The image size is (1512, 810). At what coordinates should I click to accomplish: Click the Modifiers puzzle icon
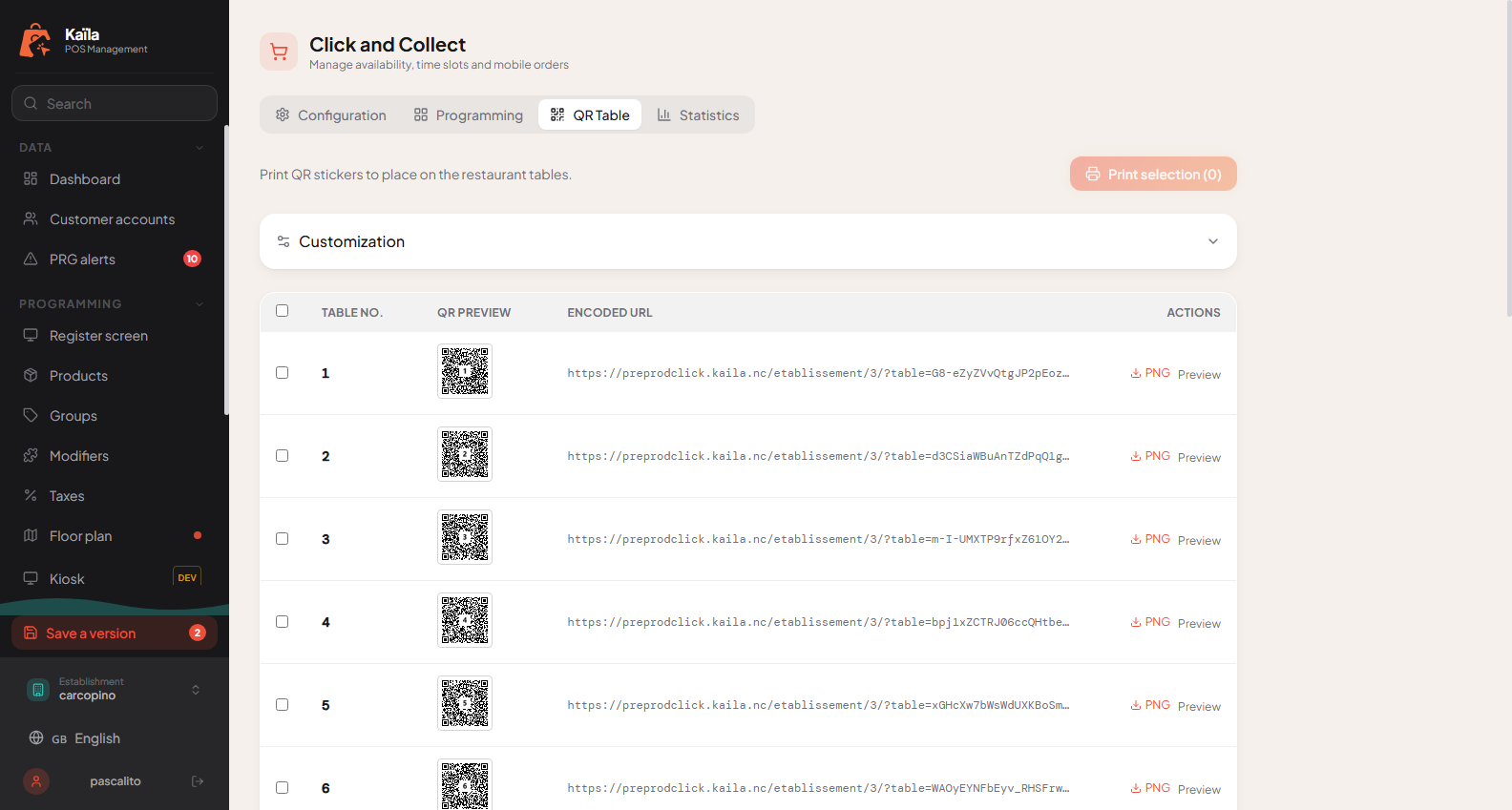tap(31, 455)
